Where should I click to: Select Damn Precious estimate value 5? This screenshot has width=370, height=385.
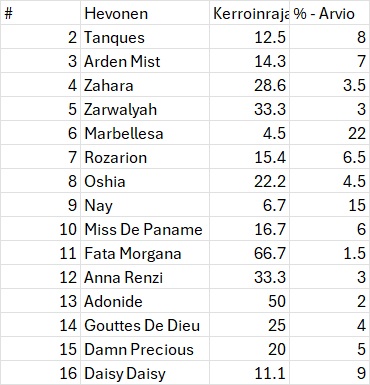(329, 349)
